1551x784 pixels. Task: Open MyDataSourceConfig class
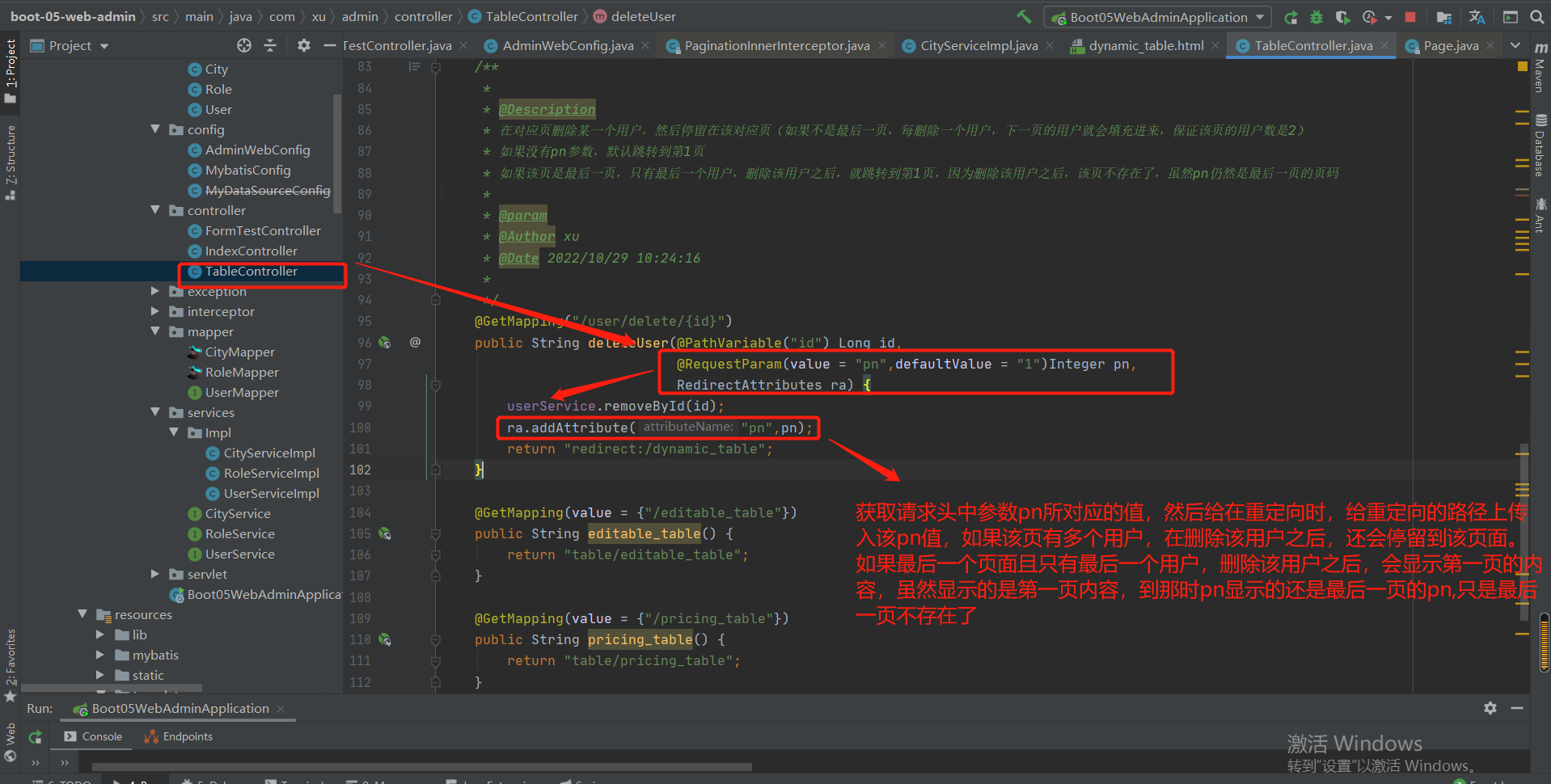tap(267, 191)
